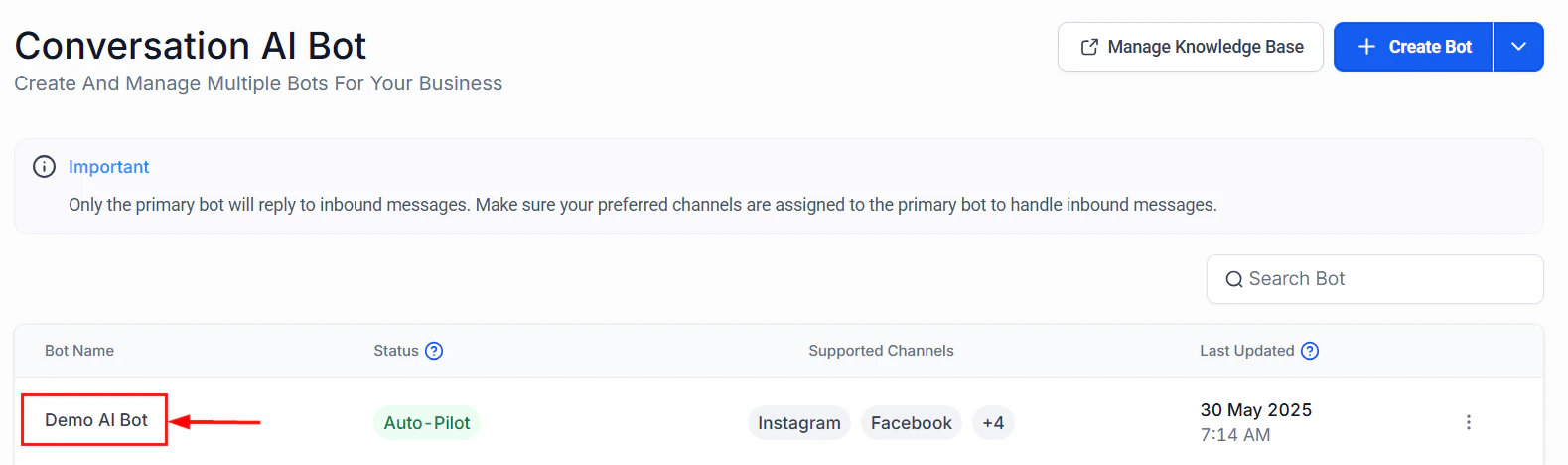Click the Last Updated column header
1568x465 pixels.
coord(1246,351)
